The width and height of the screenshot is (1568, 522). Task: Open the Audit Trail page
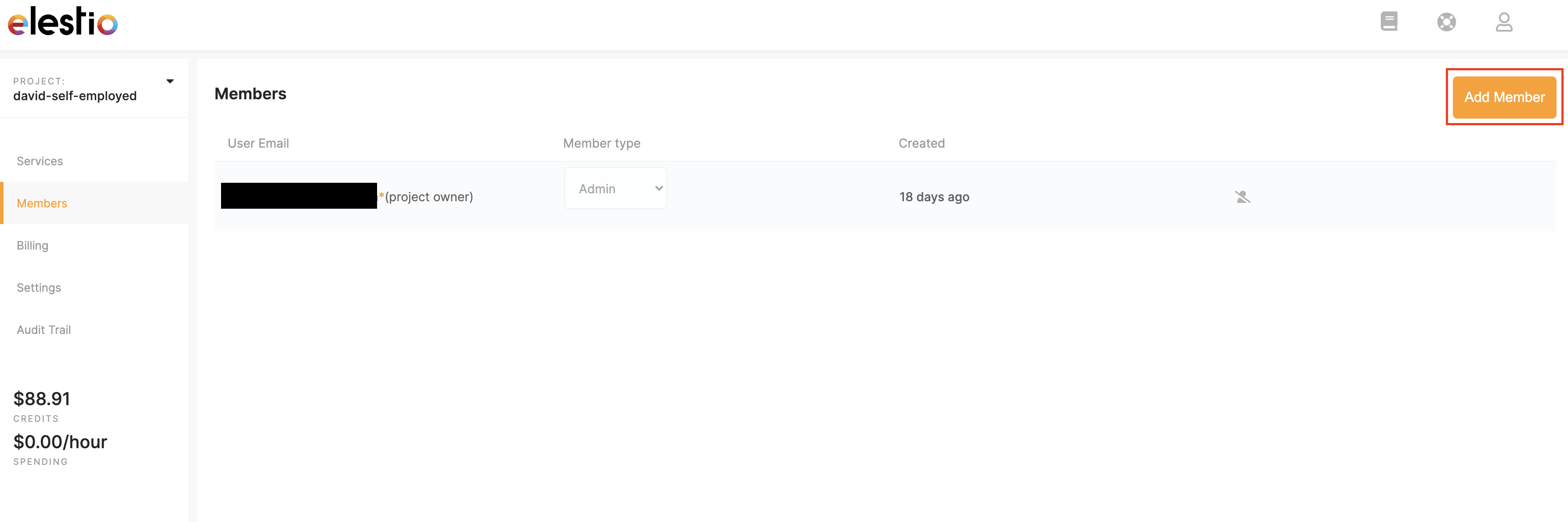point(44,330)
